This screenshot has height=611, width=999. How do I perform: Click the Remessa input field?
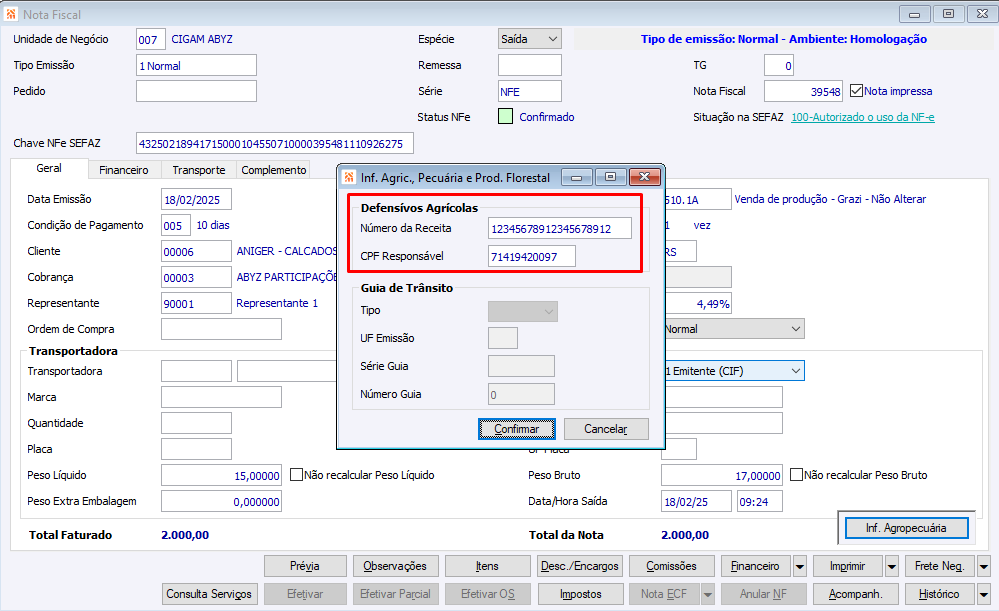tap(529, 65)
